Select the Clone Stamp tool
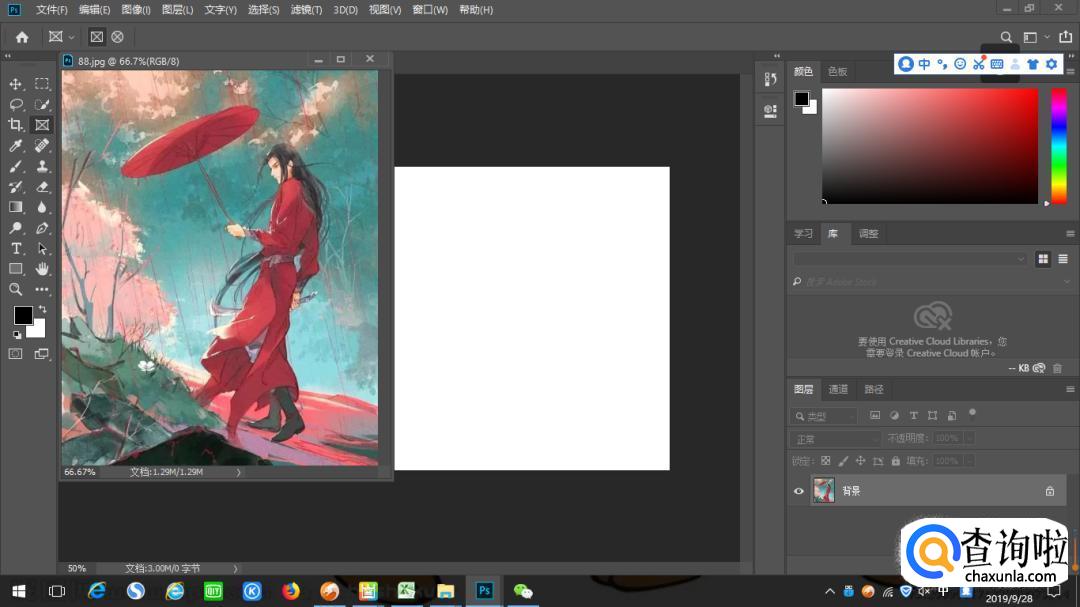Viewport: 1080px width, 607px height. click(x=42, y=166)
